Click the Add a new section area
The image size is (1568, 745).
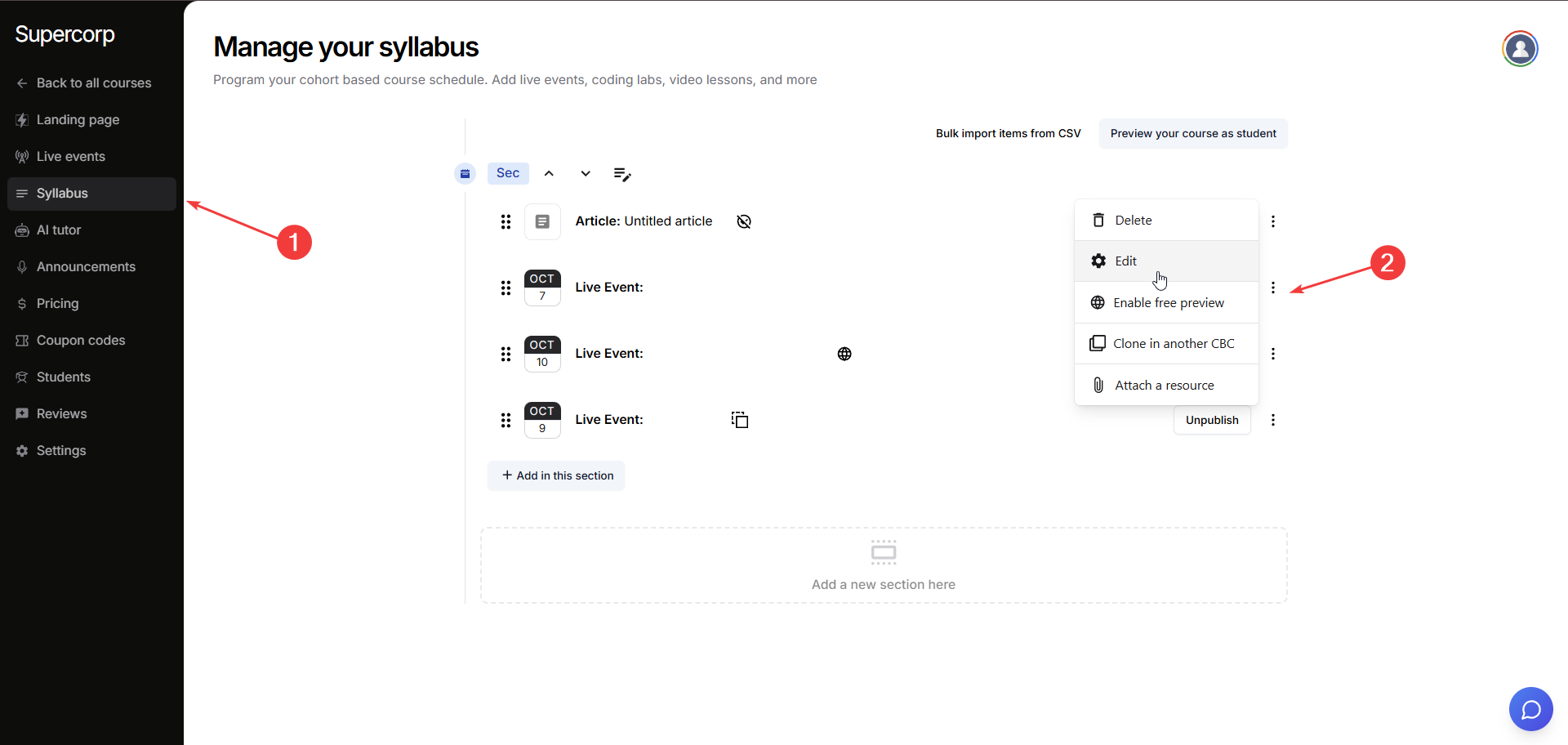pyautogui.click(x=883, y=565)
